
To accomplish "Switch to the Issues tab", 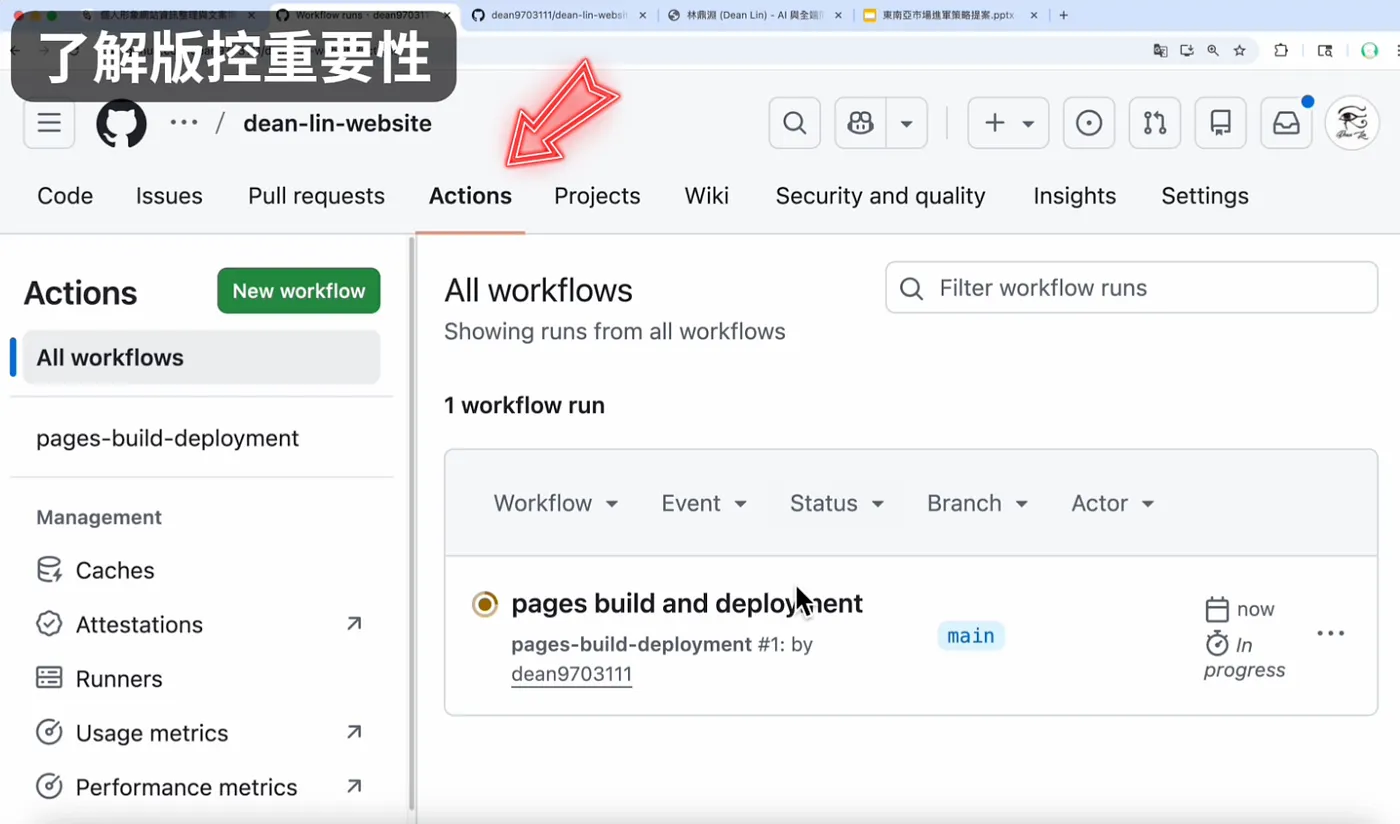I will click(169, 196).
